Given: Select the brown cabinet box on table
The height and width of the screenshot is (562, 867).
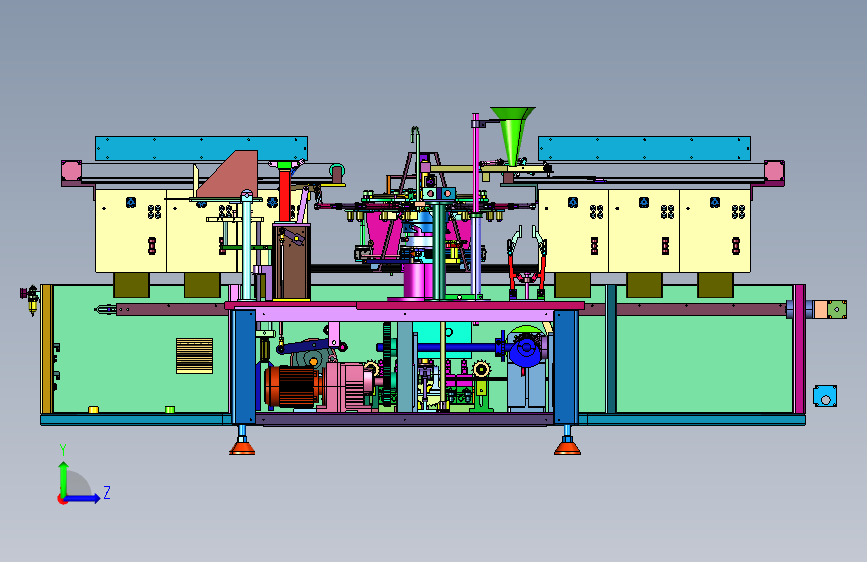Looking at the screenshot, I should [x=291, y=261].
